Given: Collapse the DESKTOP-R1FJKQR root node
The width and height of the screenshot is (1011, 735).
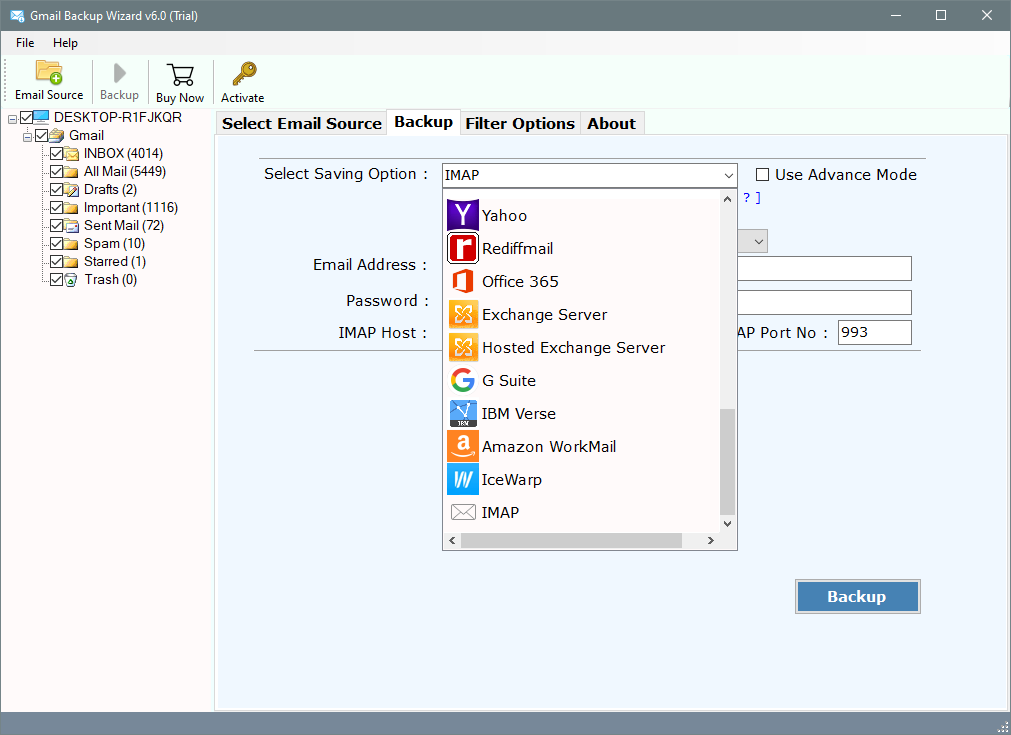Looking at the screenshot, I should (13, 117).
